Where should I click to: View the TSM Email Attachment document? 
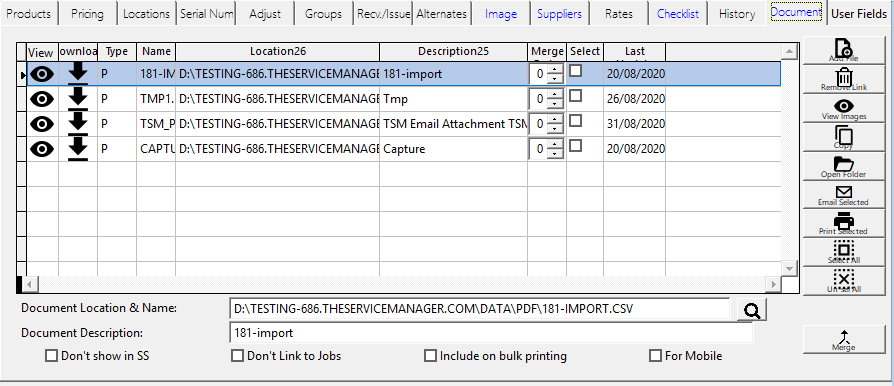coord(42,124)
